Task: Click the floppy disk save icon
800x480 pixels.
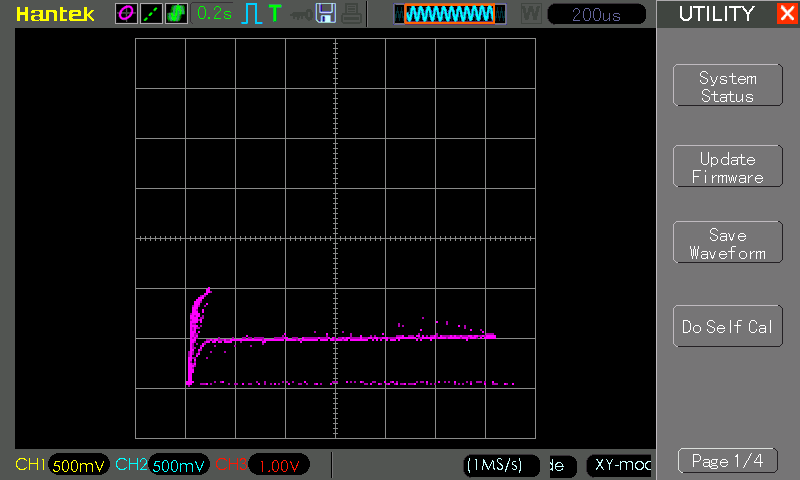Action: (x=325, y=13)
